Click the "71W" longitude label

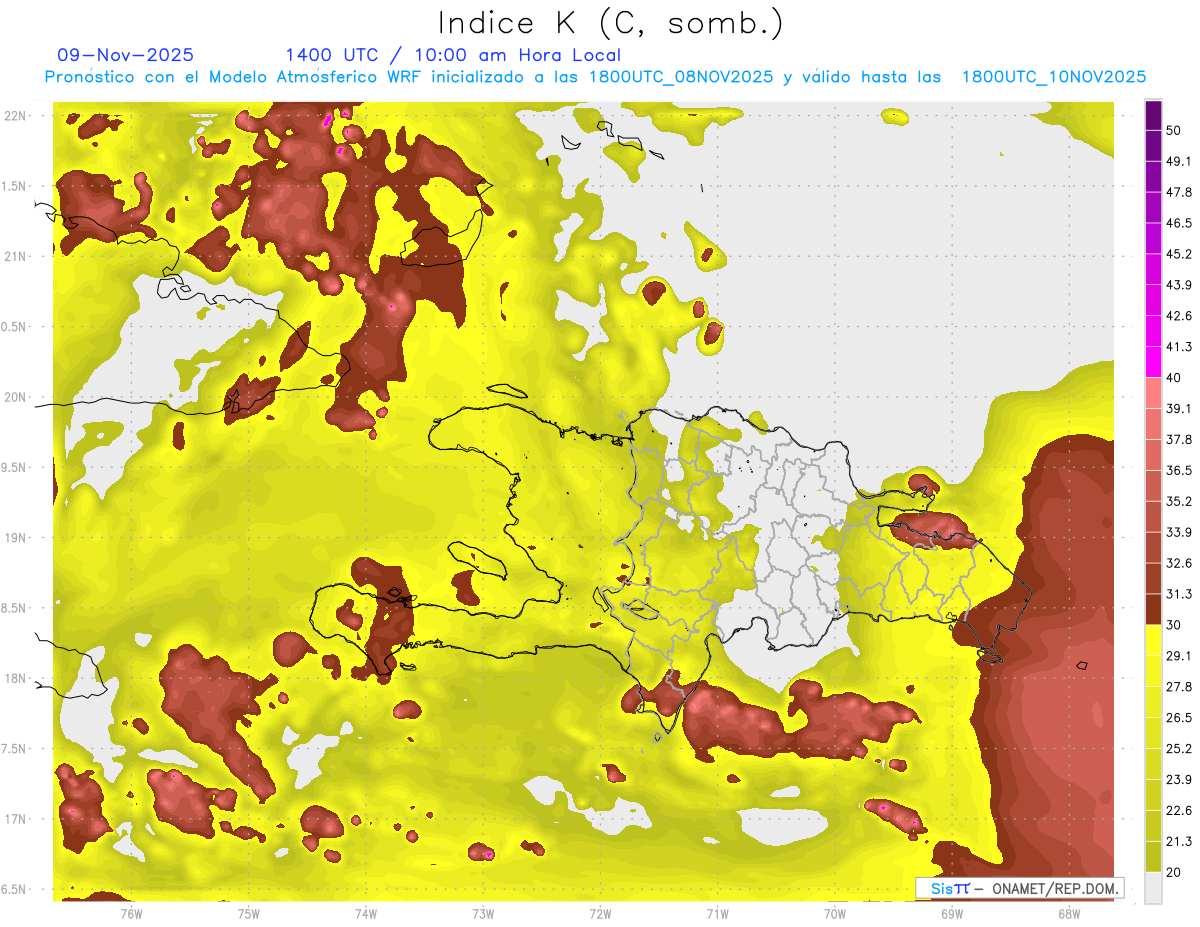pyautogui.click(x=717, y=913)
